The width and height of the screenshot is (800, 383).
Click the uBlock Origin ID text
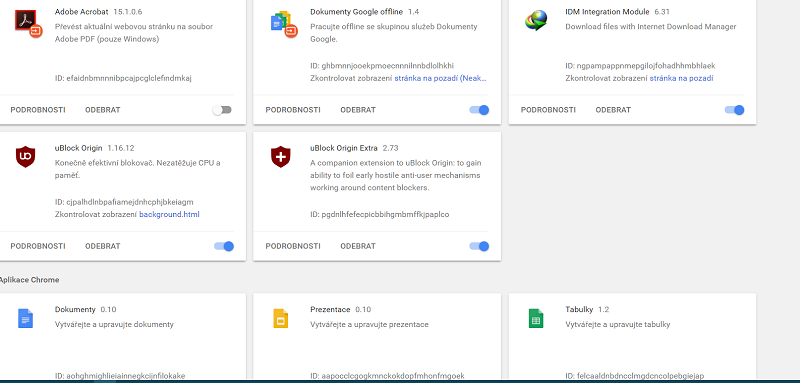point(124,202)
